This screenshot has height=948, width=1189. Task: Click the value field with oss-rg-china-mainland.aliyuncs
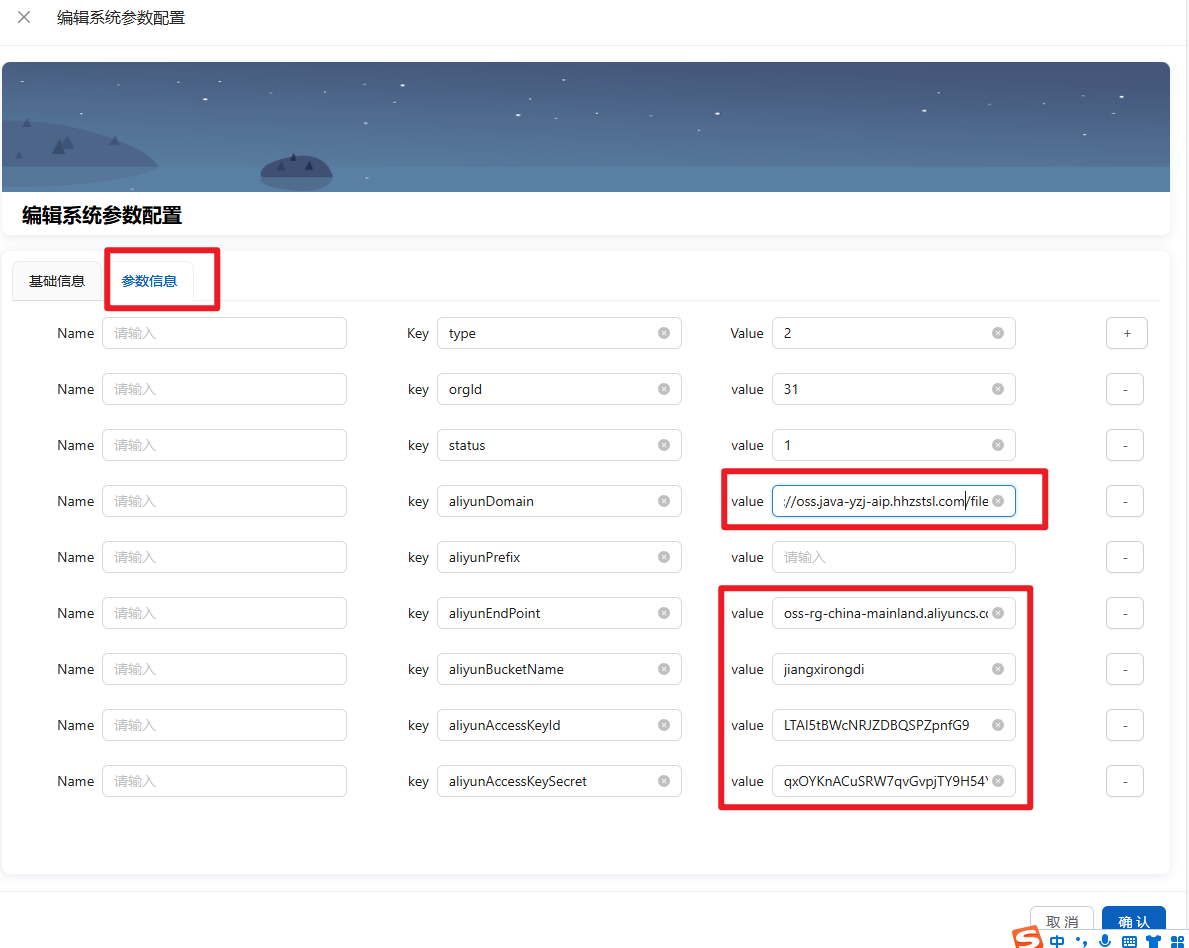893,614
